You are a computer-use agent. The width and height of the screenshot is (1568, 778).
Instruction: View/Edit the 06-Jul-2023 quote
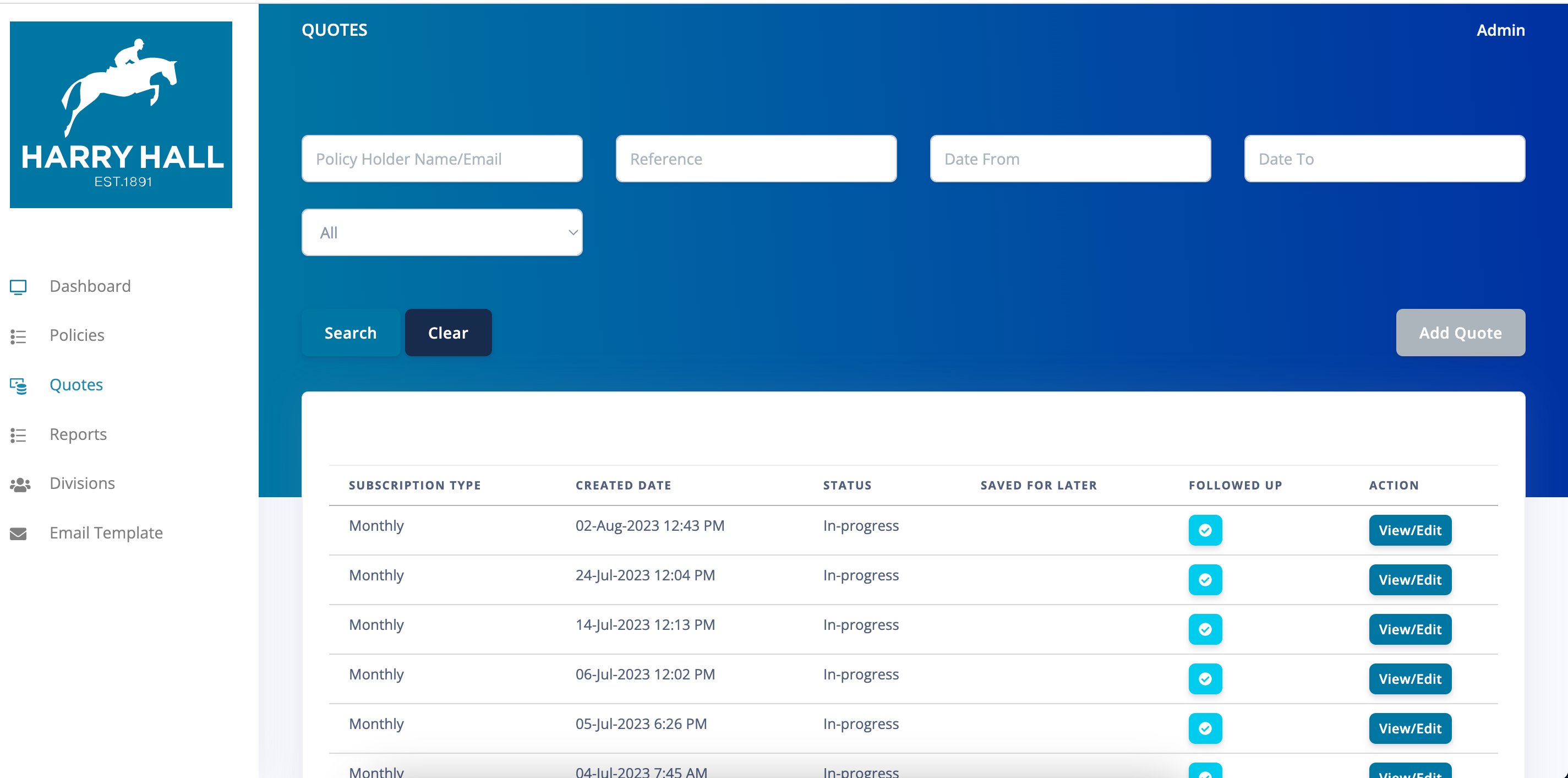coord(1411,679)
